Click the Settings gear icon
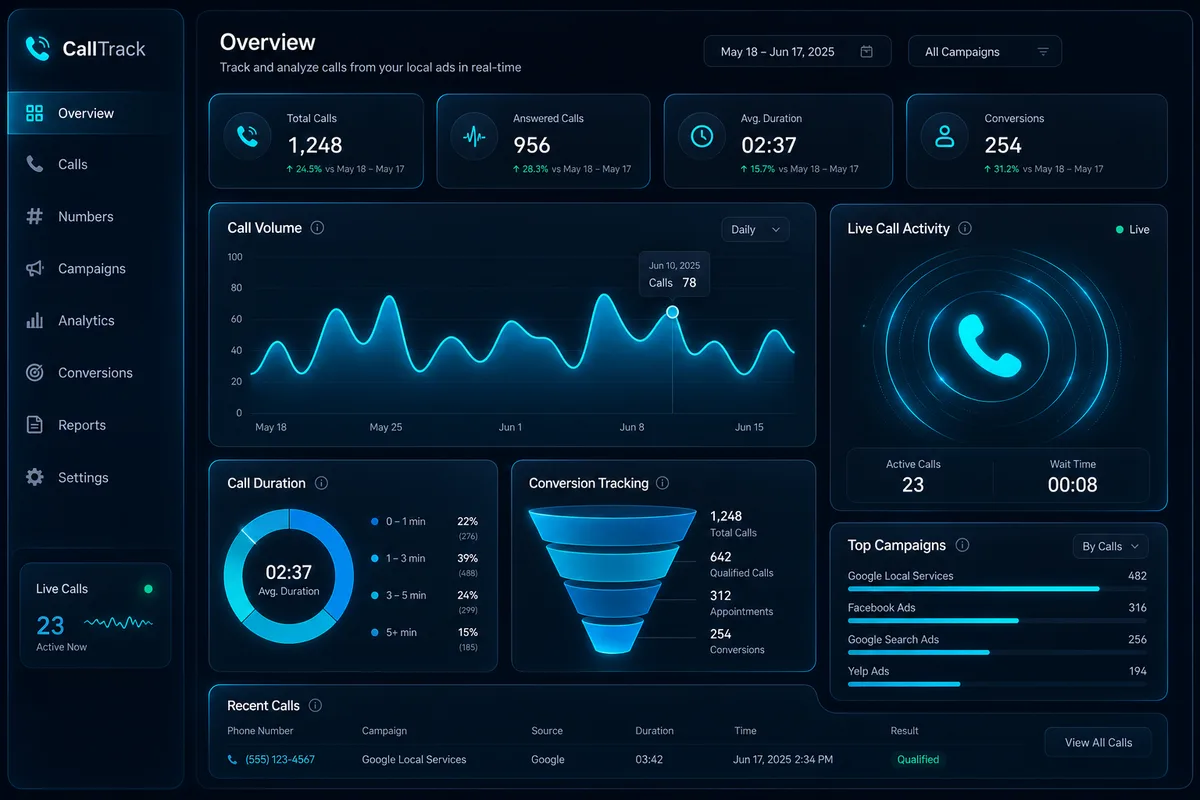Screen dimensions: 1200x800 click(x=35, y=477)
